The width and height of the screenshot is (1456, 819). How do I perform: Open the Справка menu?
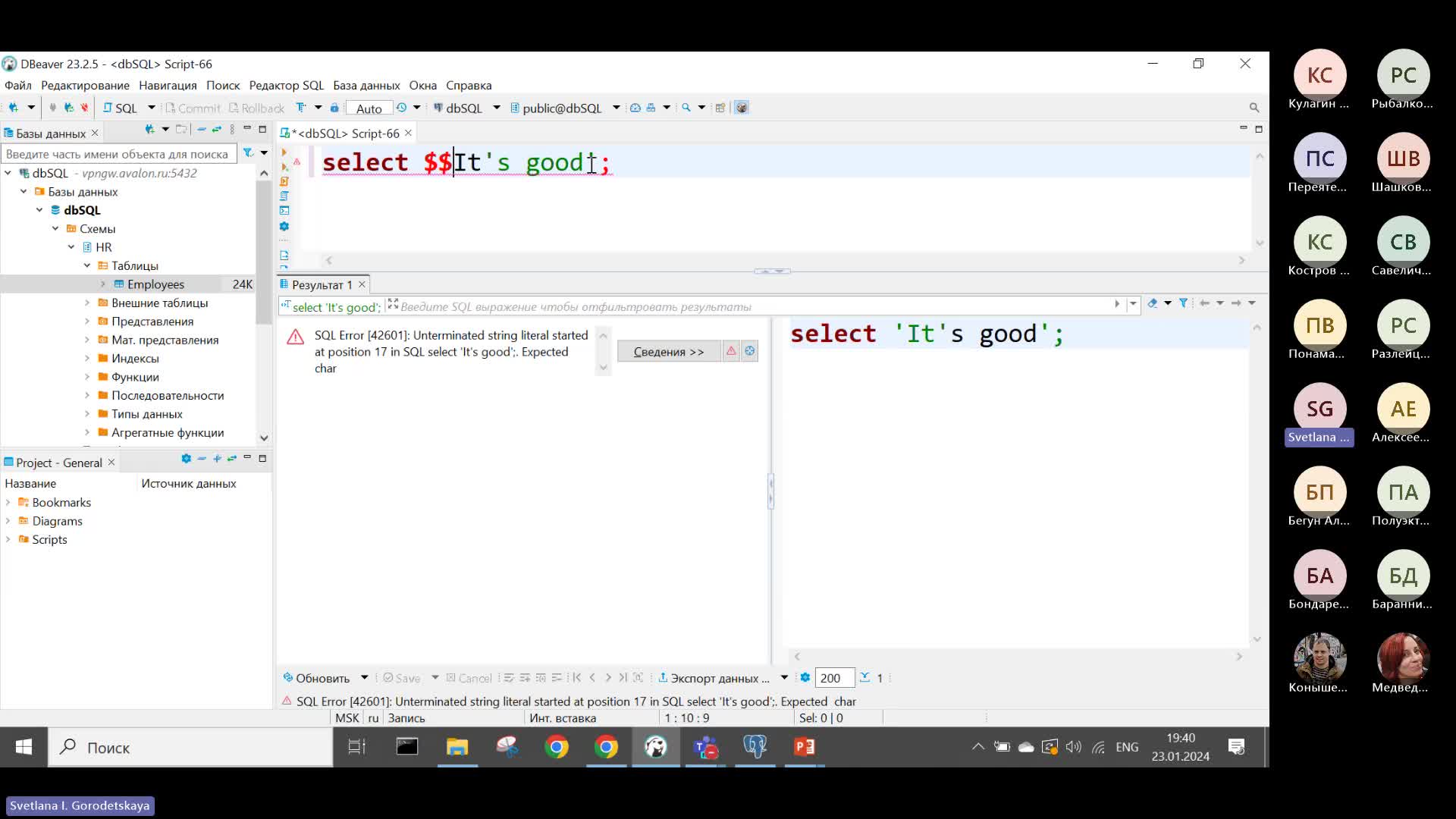(469, 85)
